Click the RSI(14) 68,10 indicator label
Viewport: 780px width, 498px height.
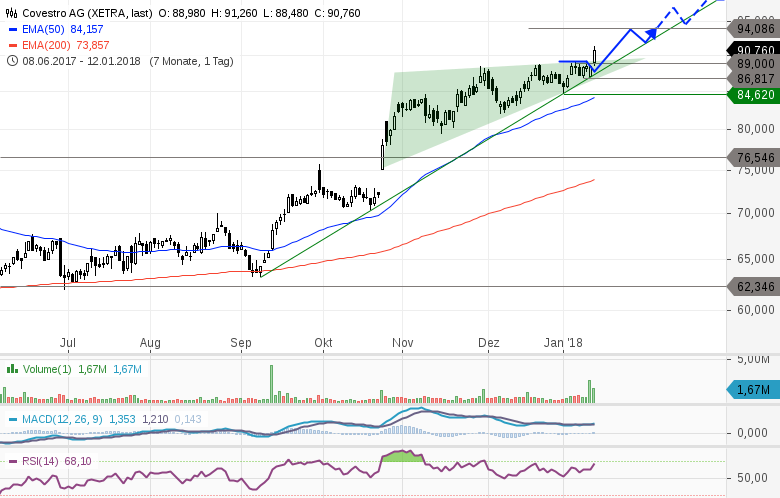click(x=57, y=462)
